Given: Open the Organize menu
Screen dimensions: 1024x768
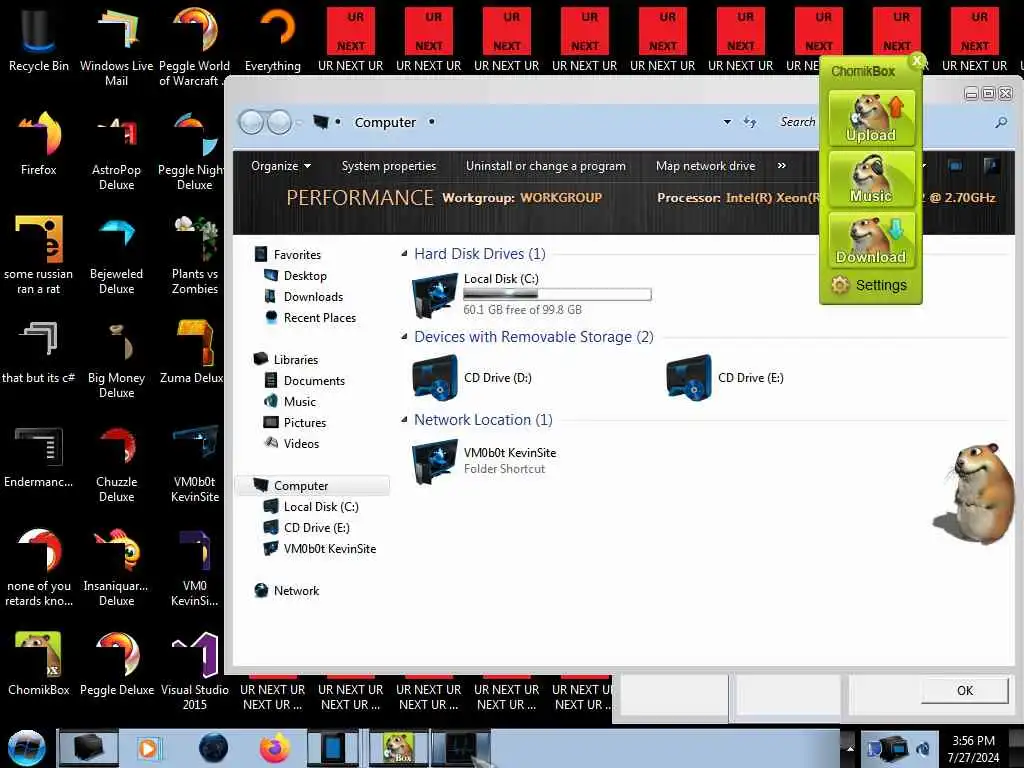Looking at the screenshot, I should (x=281, y=166).
